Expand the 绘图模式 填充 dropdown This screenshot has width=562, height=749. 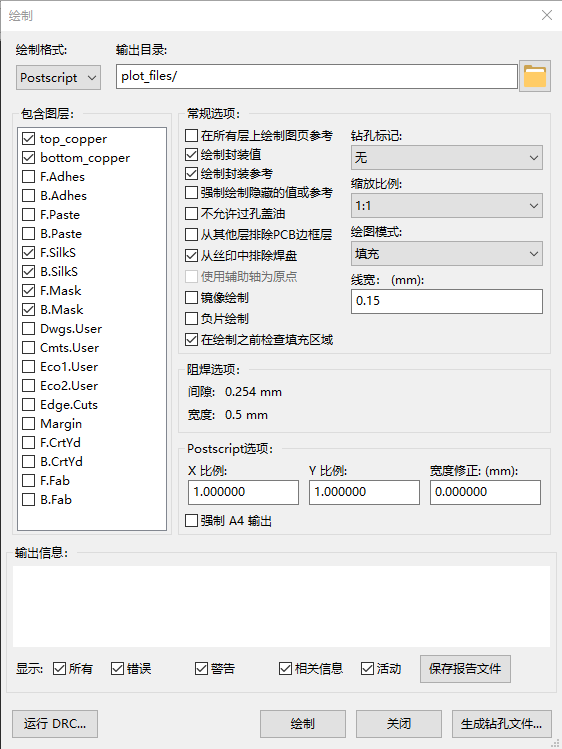446,254
